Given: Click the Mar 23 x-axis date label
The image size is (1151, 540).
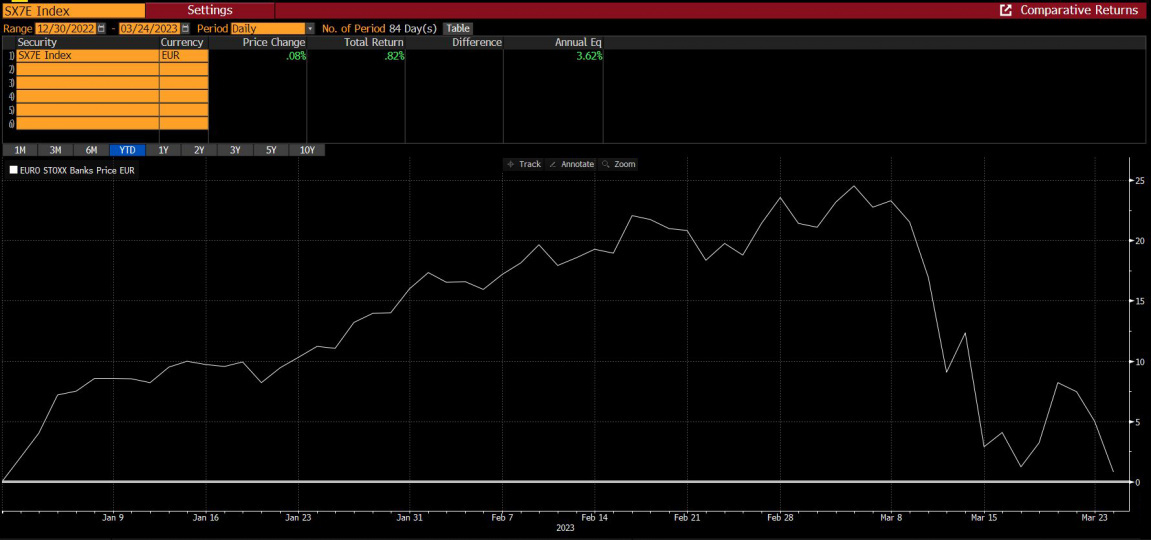Looking at the screenshot, I should click(1094, 517).
